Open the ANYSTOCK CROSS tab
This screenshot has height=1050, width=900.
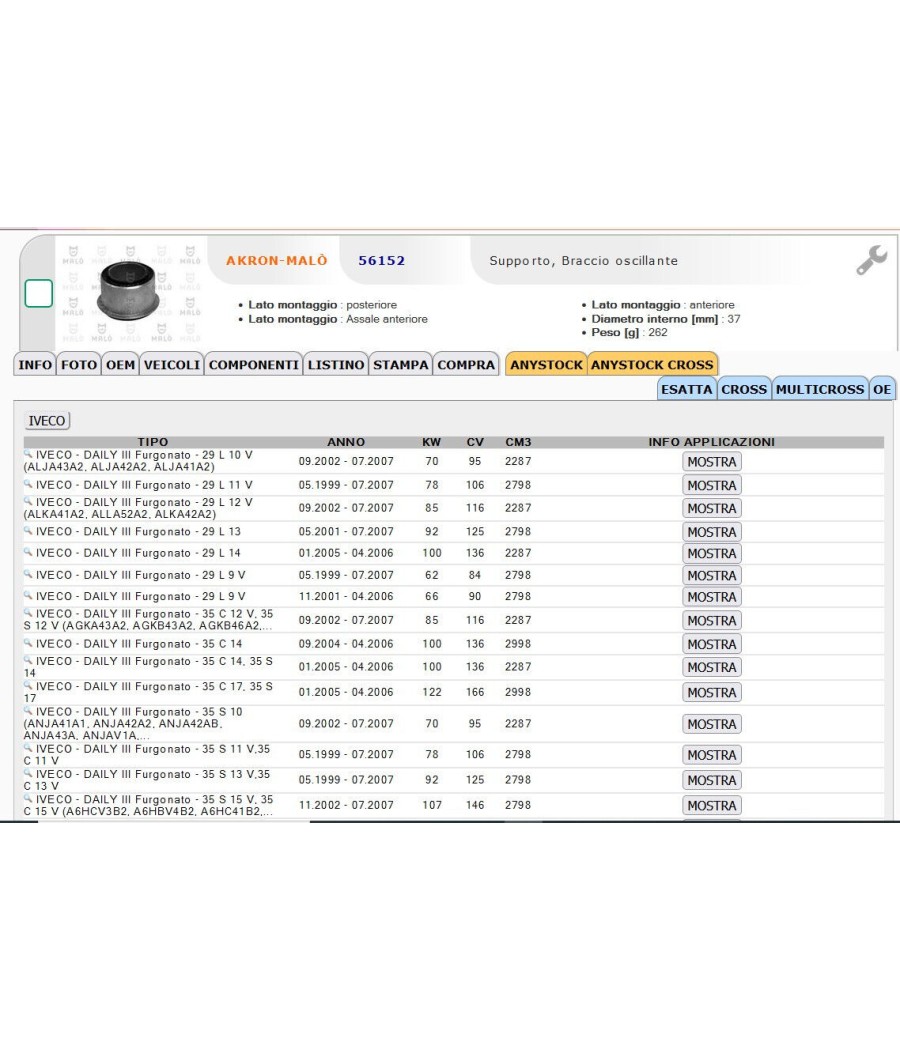click(x=652, y=364)
